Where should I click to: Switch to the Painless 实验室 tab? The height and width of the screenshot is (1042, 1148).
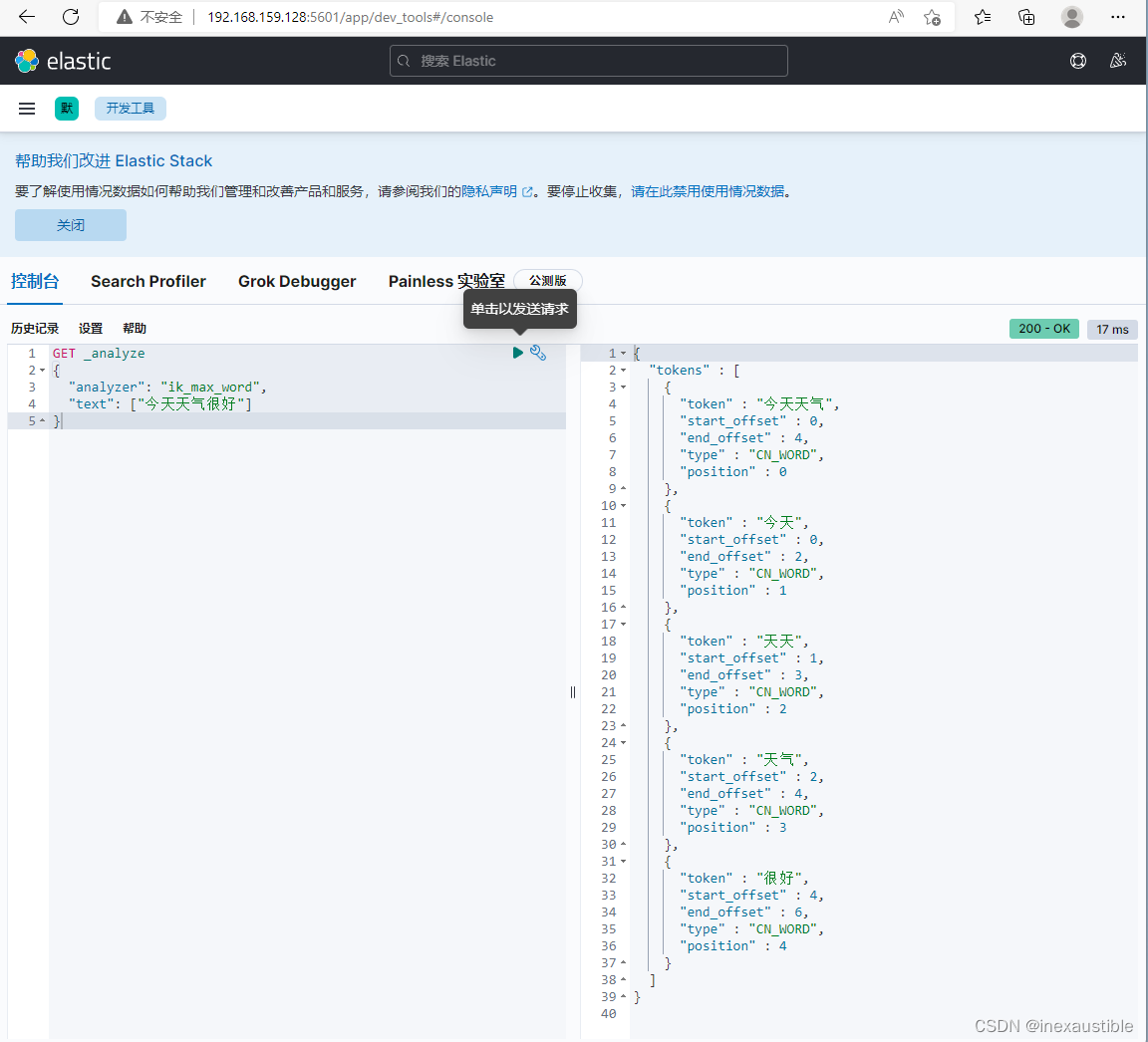point(445,281)
